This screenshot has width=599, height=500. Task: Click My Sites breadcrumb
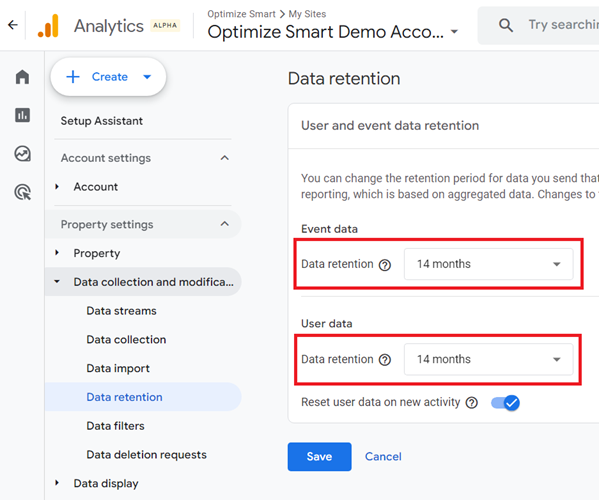tap(307, 14)
